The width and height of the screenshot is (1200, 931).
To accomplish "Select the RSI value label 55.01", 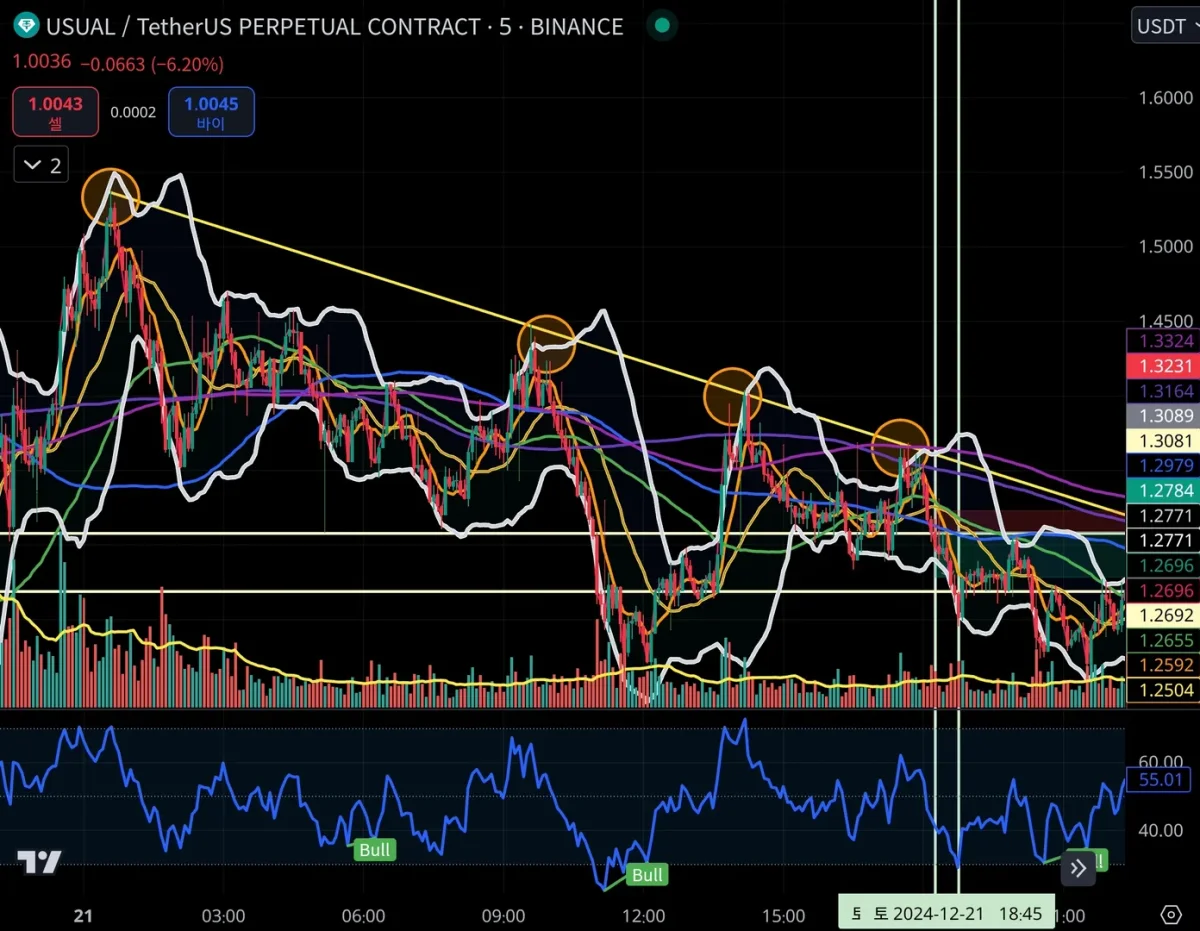I will coord(1161,780).
